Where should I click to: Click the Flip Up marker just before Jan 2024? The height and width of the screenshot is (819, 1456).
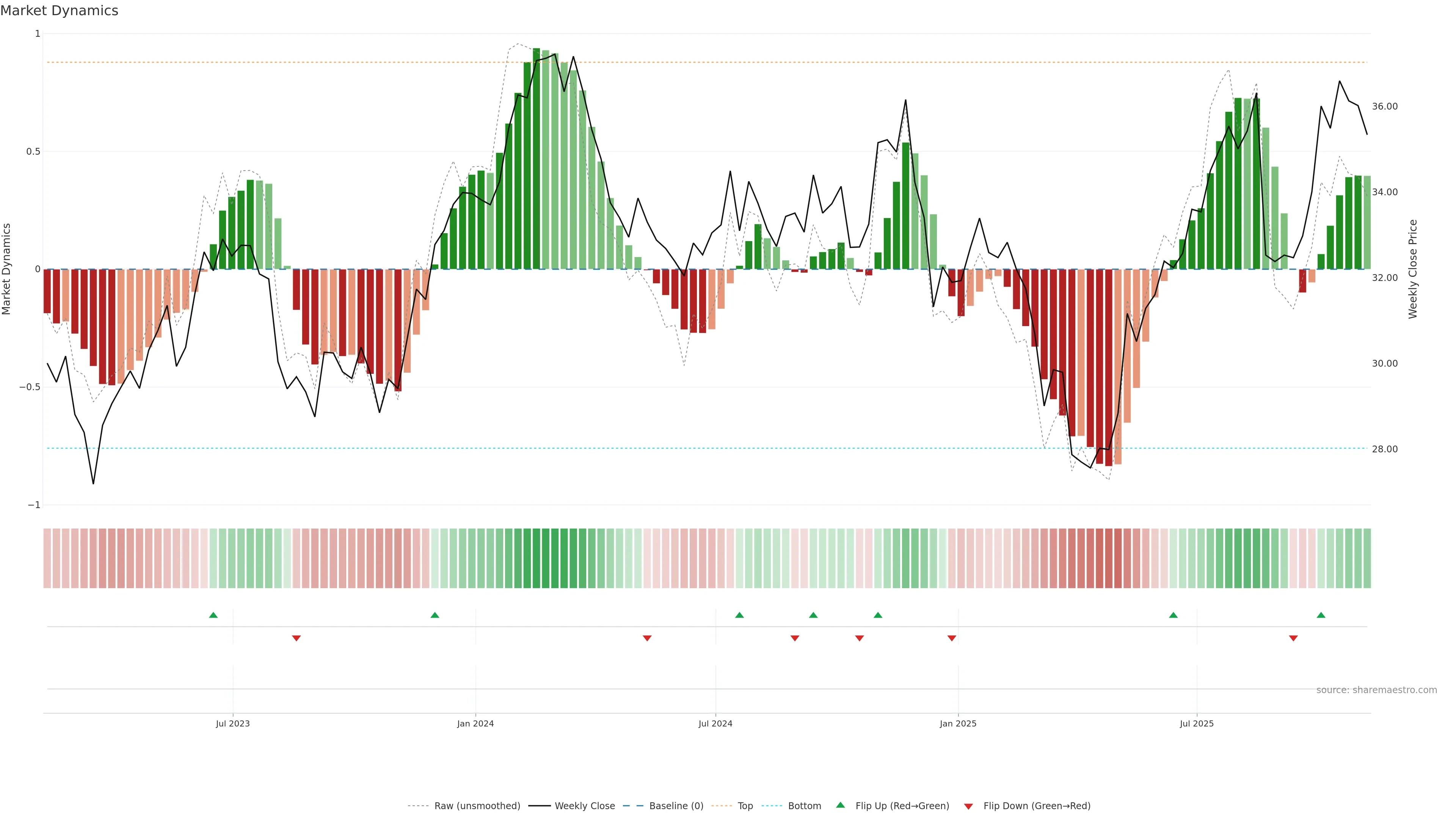[435, 615]
